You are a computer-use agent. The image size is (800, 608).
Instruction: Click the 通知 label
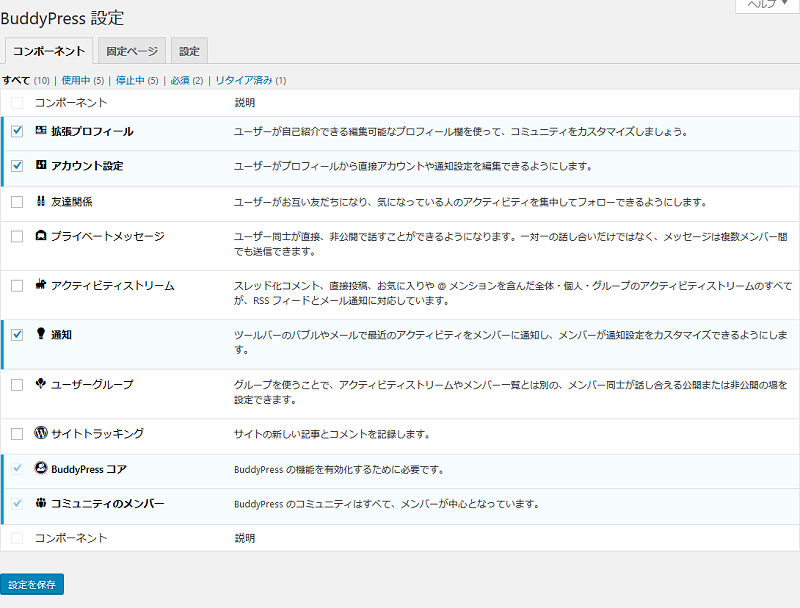tap(61, 335)
